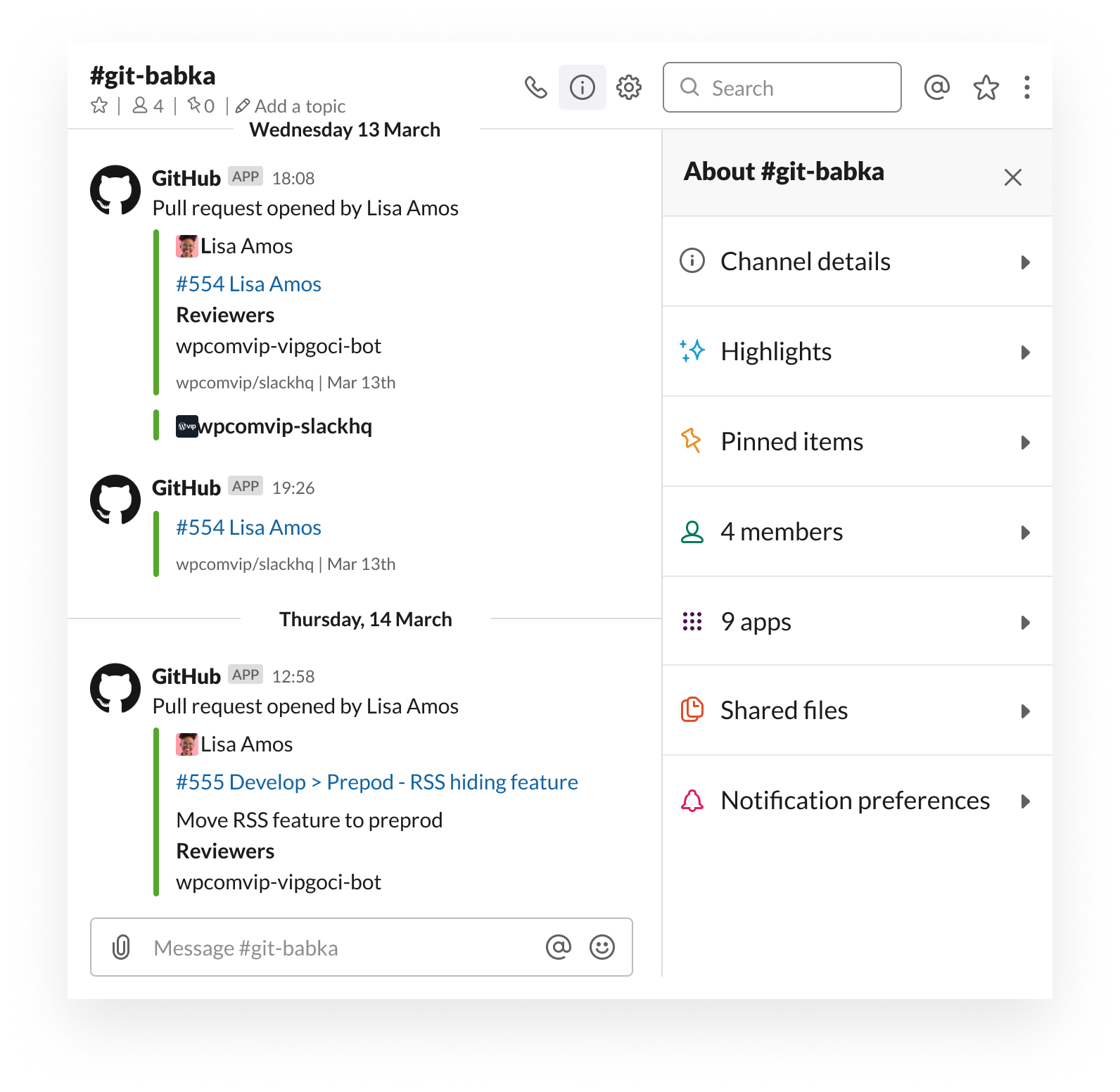This screenshot has height=1092, width=1120.
Task: Click wpcomvip/slackhq | Mar 13th footer at 19:26
Action: point(286,564)
